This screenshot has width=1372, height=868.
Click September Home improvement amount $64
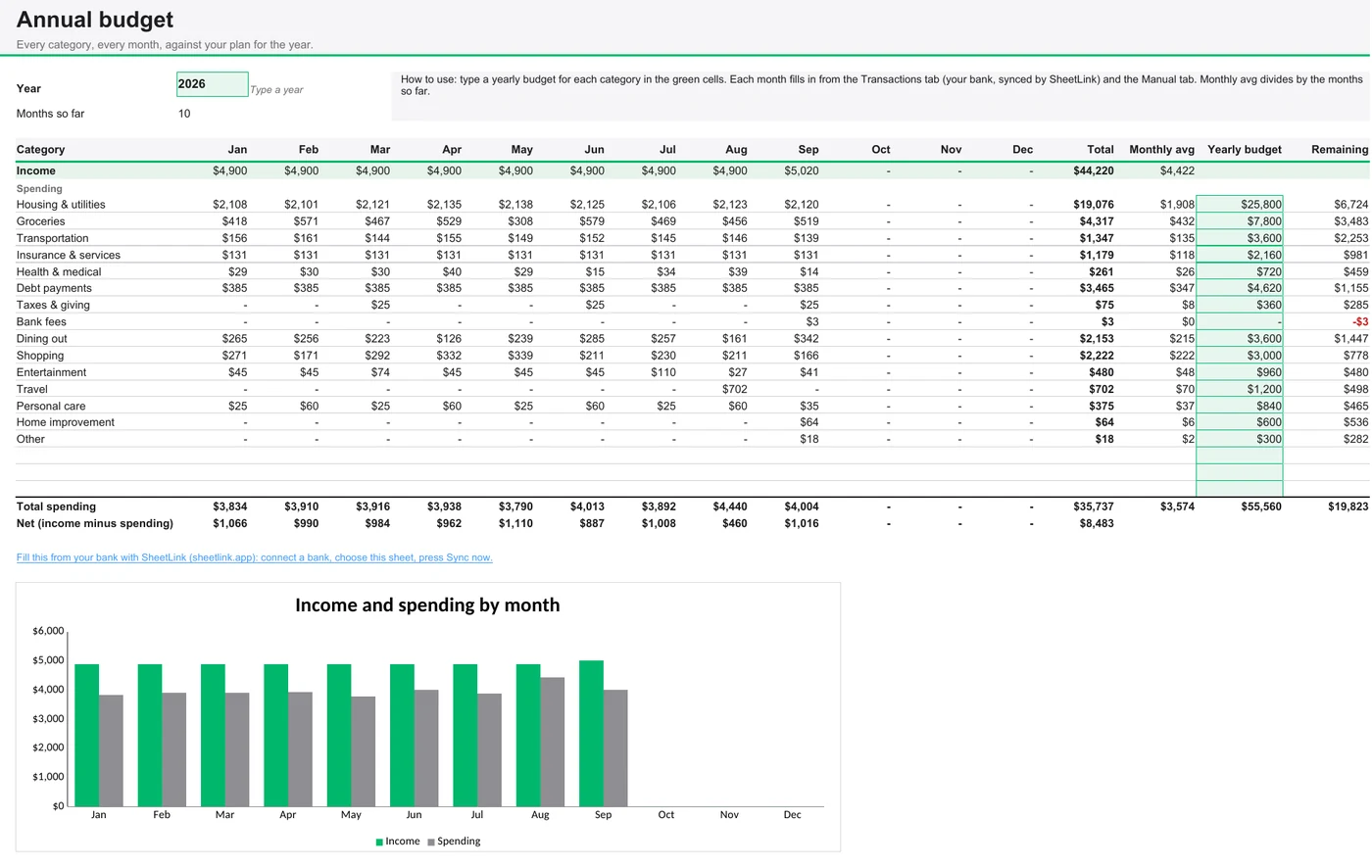pyautogui.click(x=809, y=422)
